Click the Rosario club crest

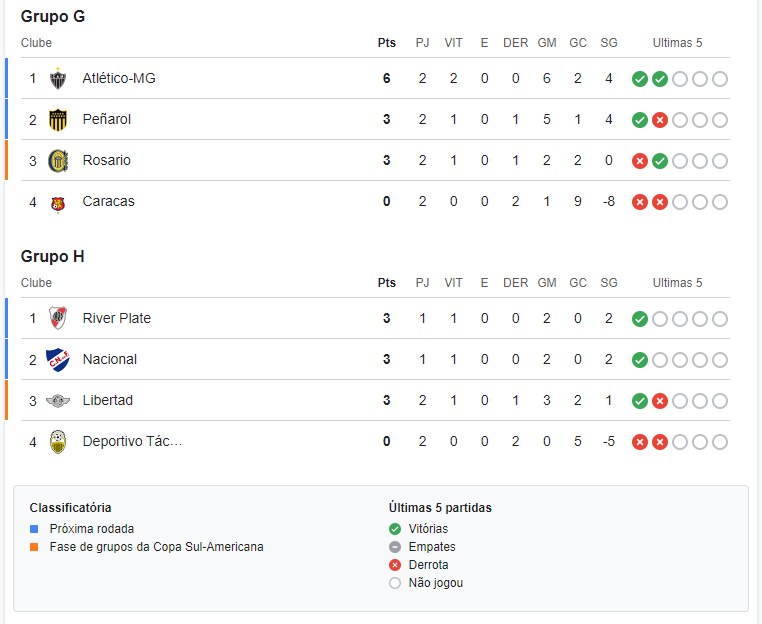coord(58,161)
